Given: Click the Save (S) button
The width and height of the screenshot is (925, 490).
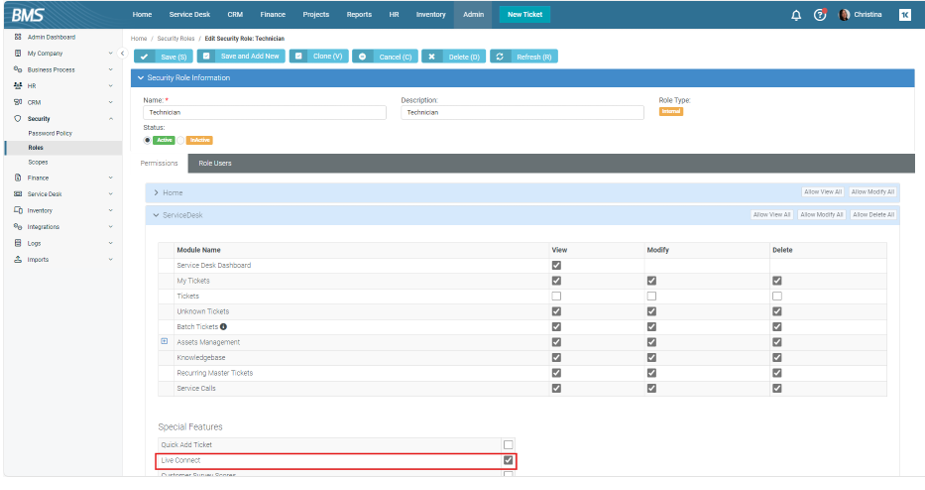Looking at the screenshot, I should coord(162,57).
